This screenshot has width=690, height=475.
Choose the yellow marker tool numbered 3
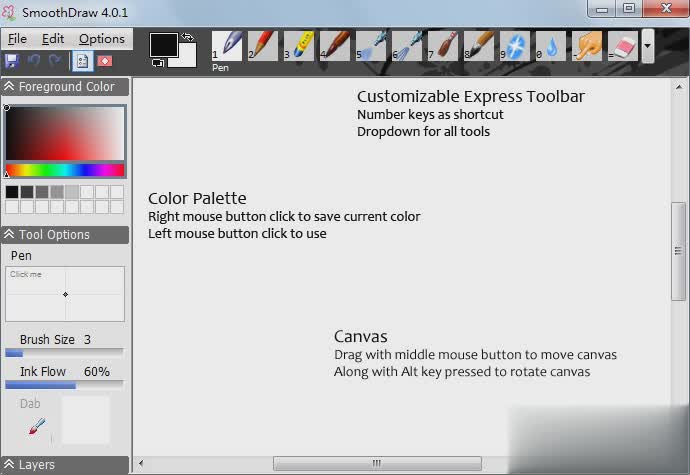[299, 46]
